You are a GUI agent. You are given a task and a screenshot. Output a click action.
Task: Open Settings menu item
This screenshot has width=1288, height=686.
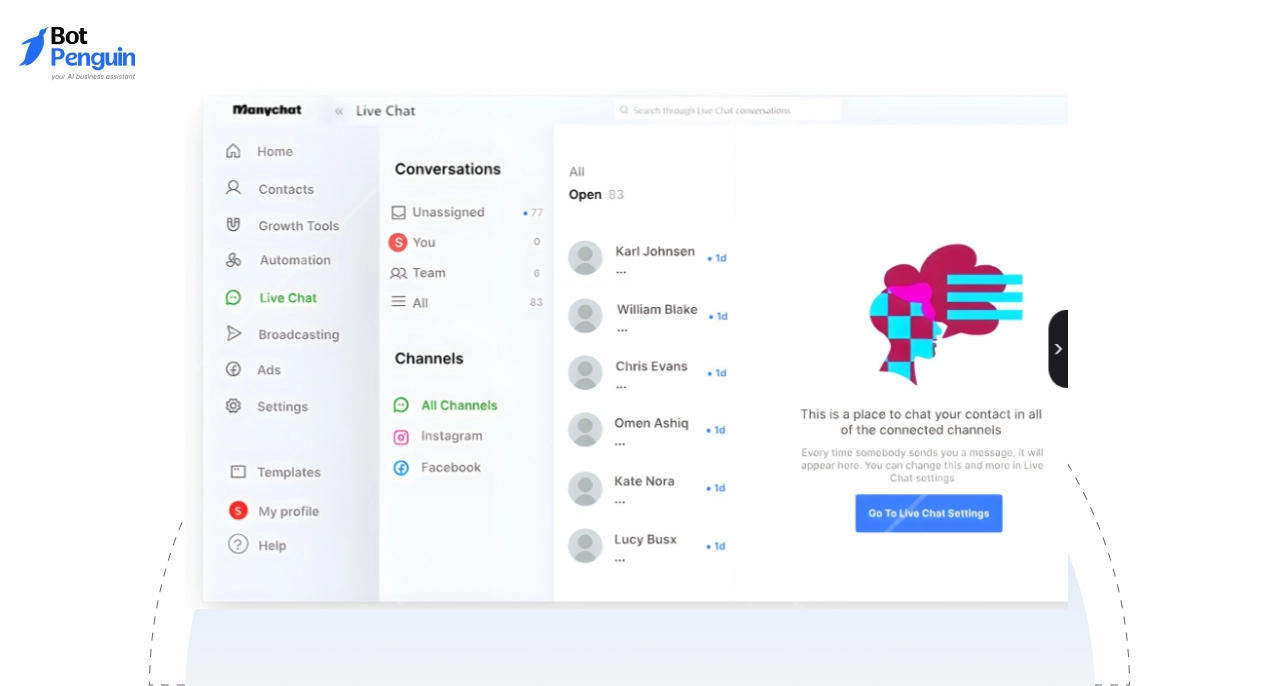pyautogui.click(x=282, y=407)
